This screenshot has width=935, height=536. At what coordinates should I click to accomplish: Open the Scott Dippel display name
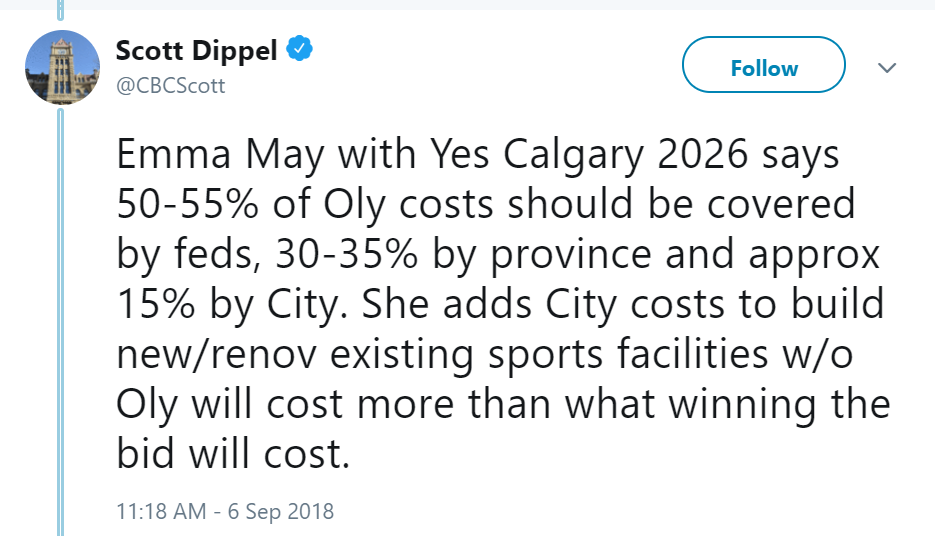click(196, 51)
